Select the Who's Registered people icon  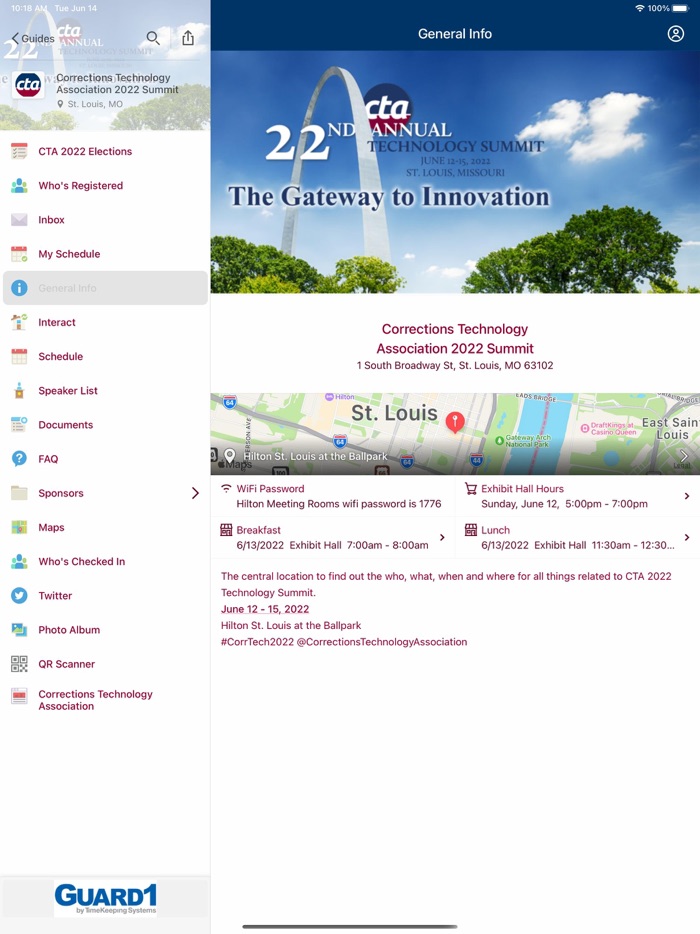(19, 185)
